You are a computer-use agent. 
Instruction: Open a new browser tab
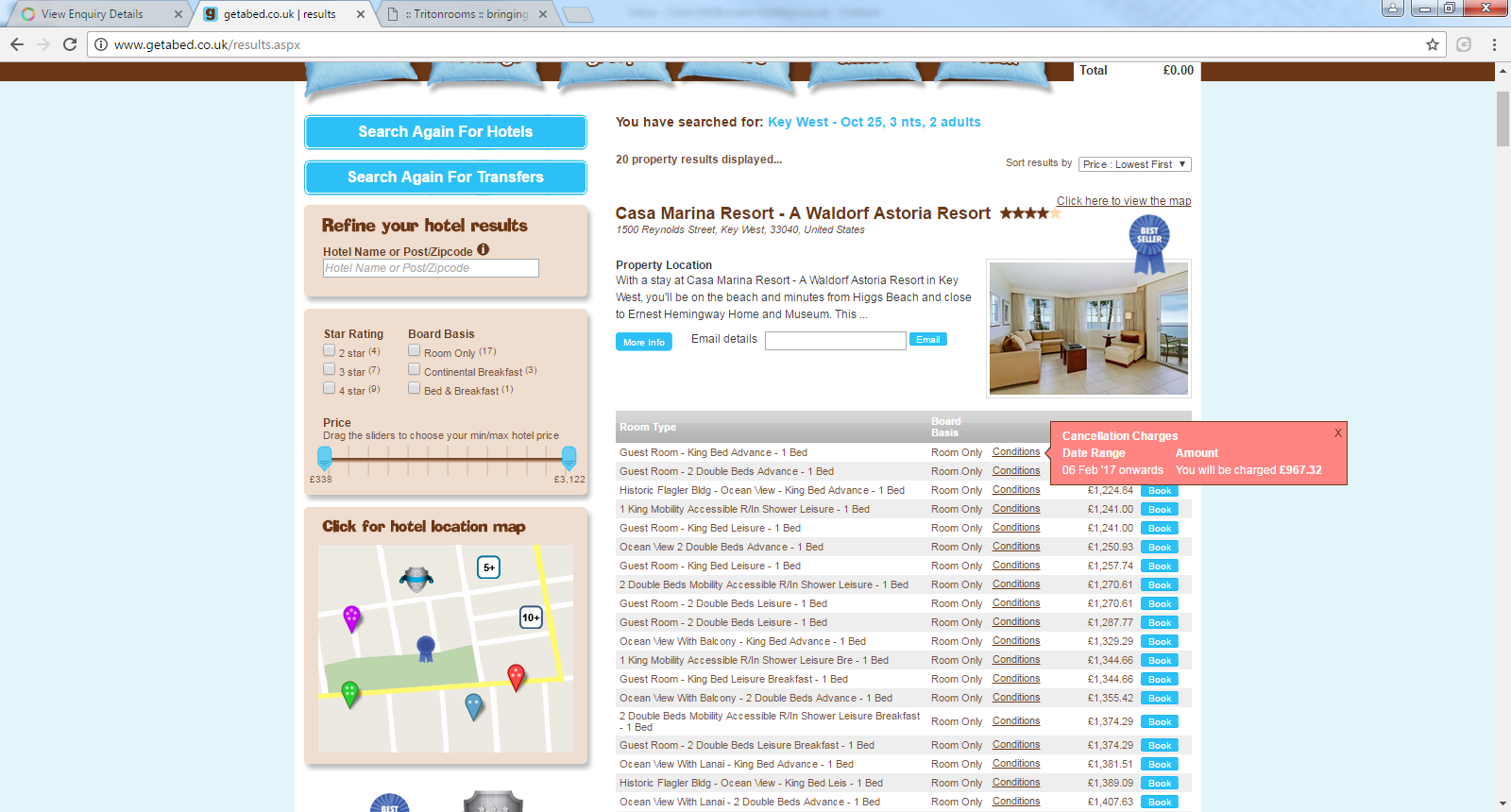pyautogui.click(x=577, y=14)
